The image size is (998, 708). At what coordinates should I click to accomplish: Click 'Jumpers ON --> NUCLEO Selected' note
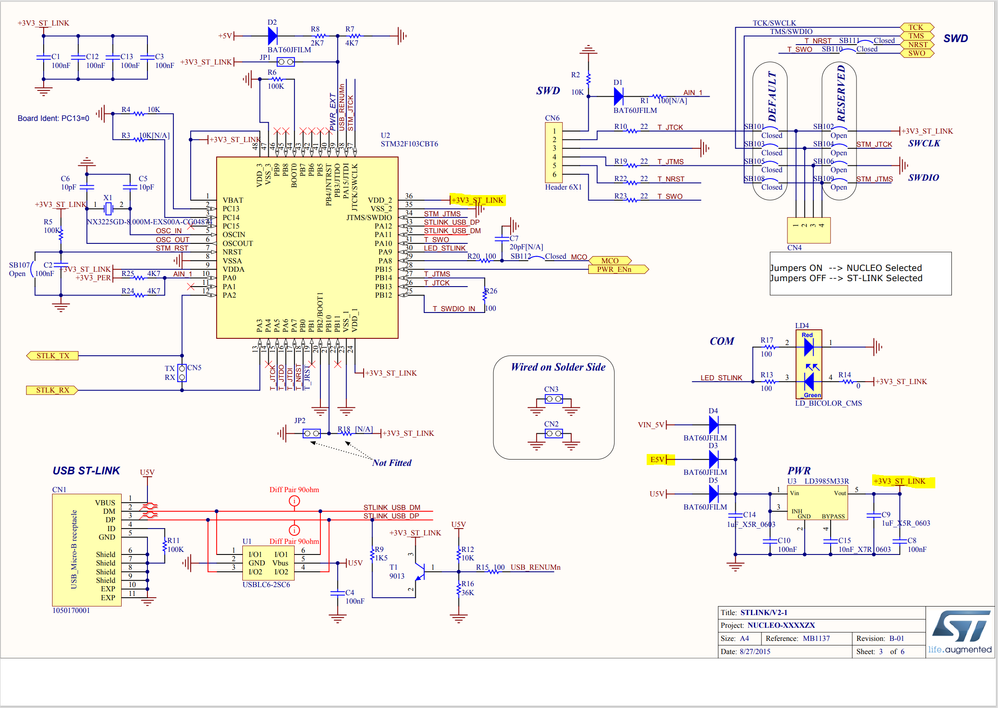coord(846,268)
